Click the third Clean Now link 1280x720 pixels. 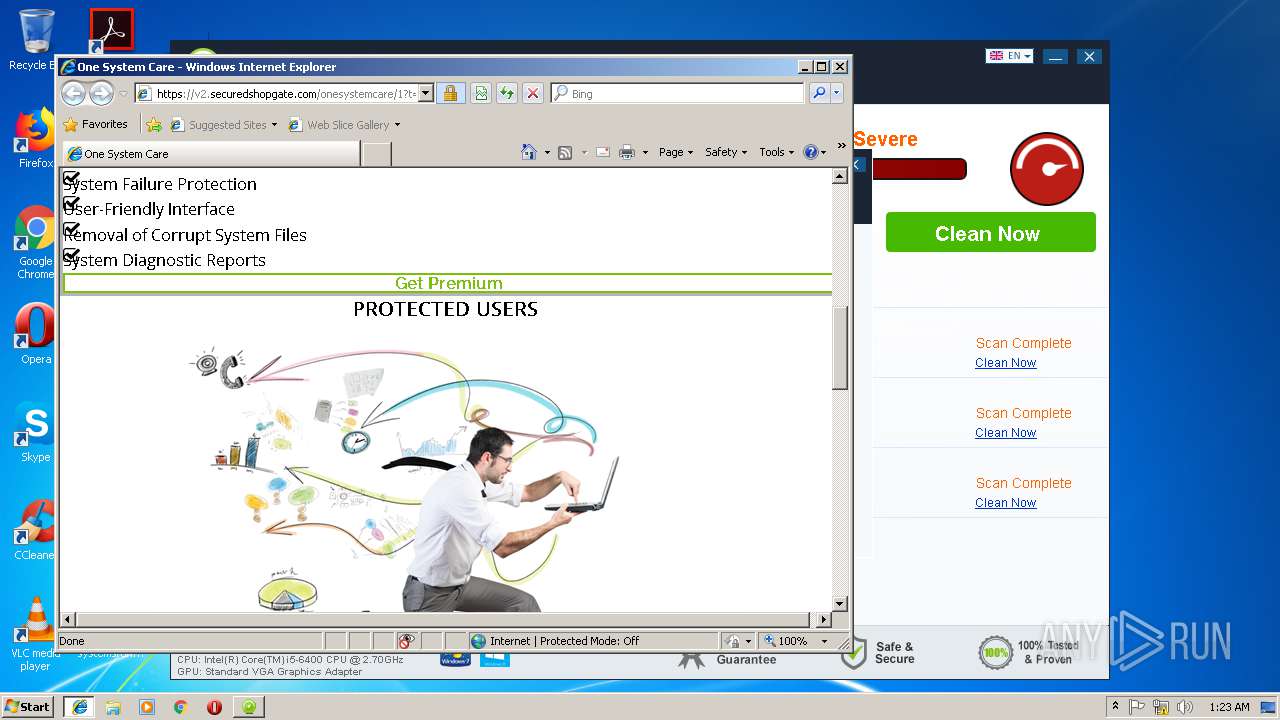coord(1005,503)
